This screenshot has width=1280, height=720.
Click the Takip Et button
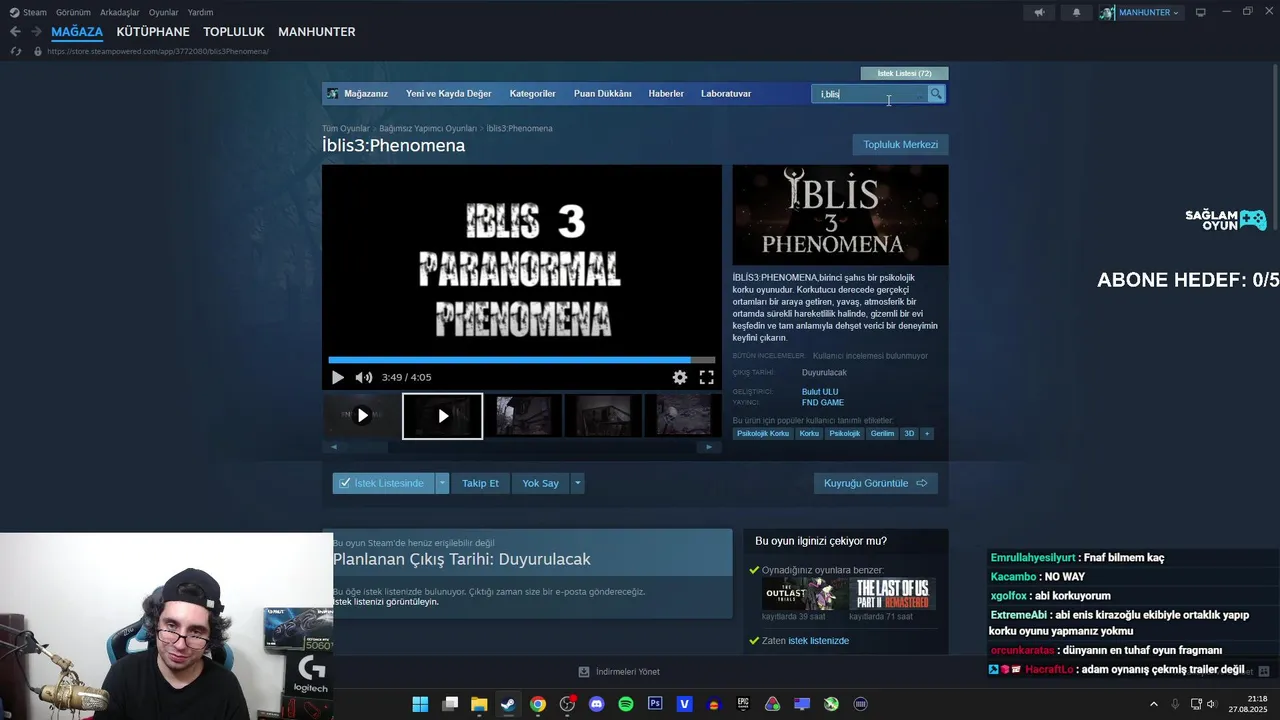point(480,483)
